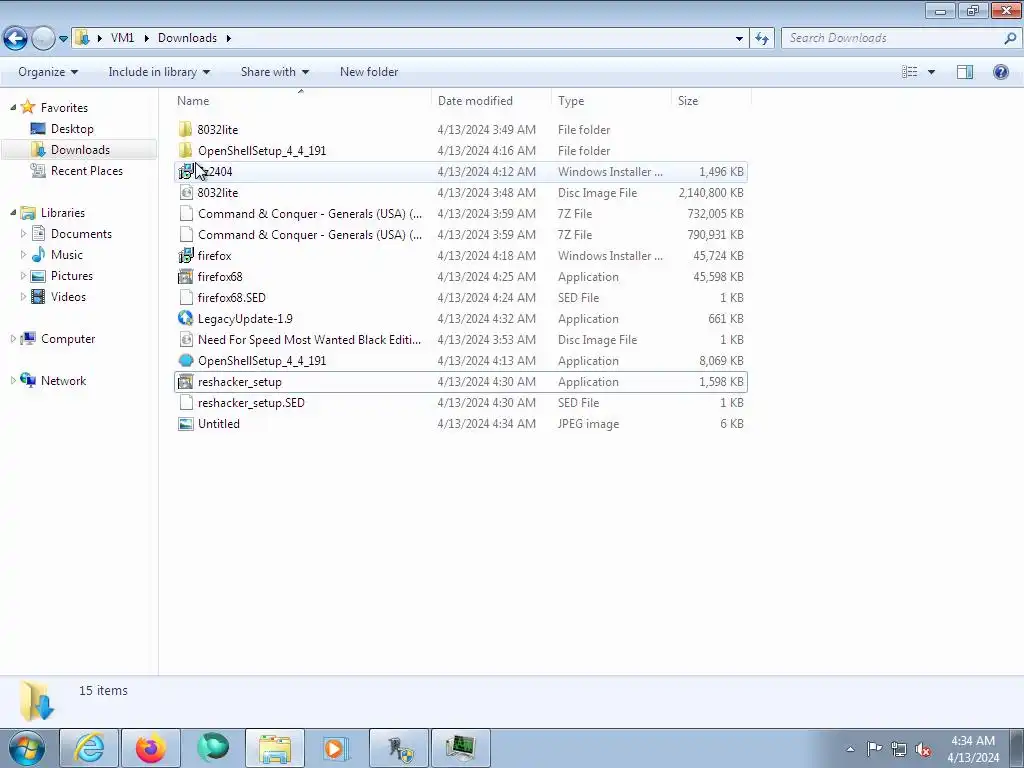Select the LegacyUpdate-1.9 application icon
Image resolution: width=1024 pixels, height=768 pixels.
186,318
